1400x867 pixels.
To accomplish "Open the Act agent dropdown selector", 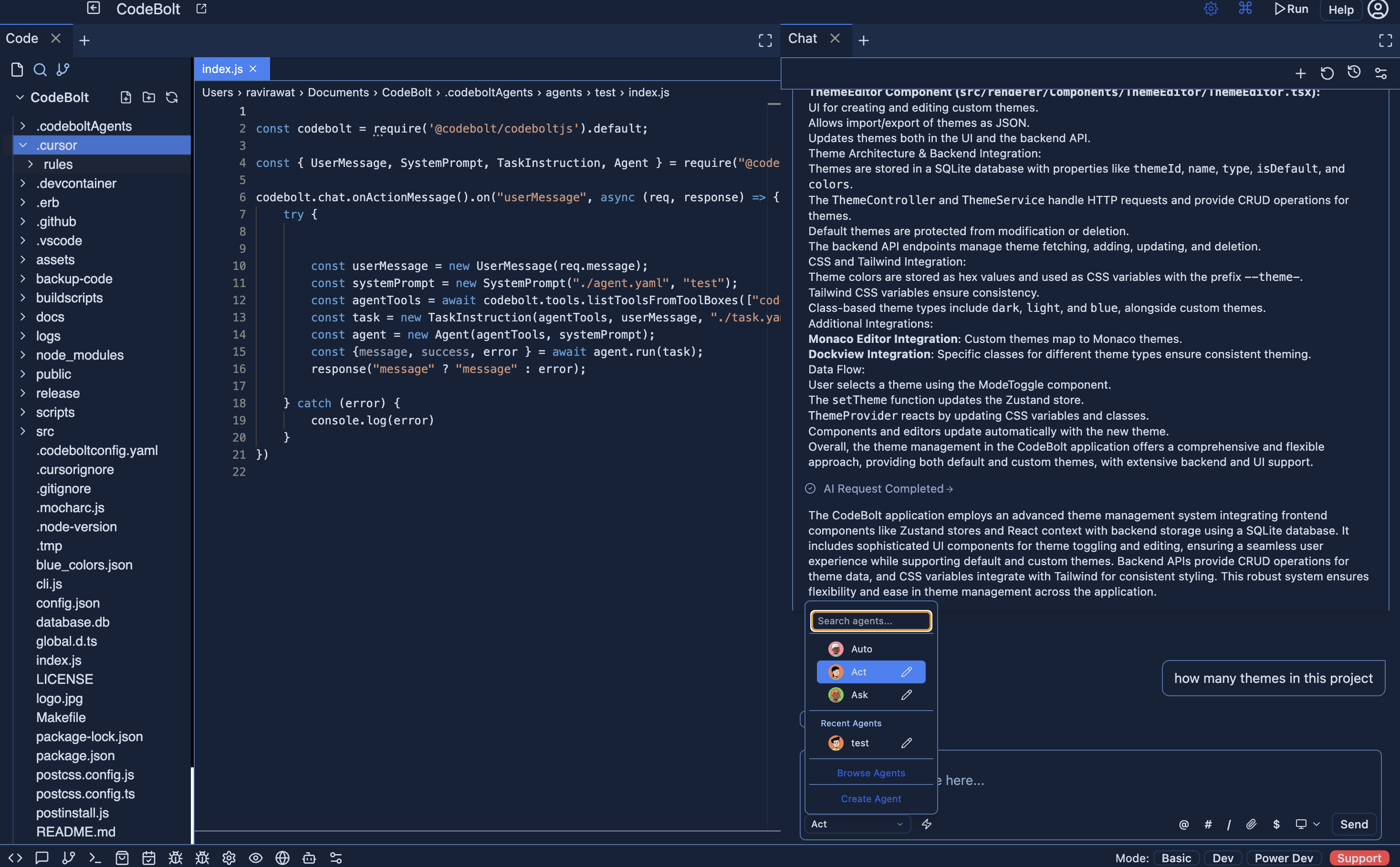I will point(857,824).
